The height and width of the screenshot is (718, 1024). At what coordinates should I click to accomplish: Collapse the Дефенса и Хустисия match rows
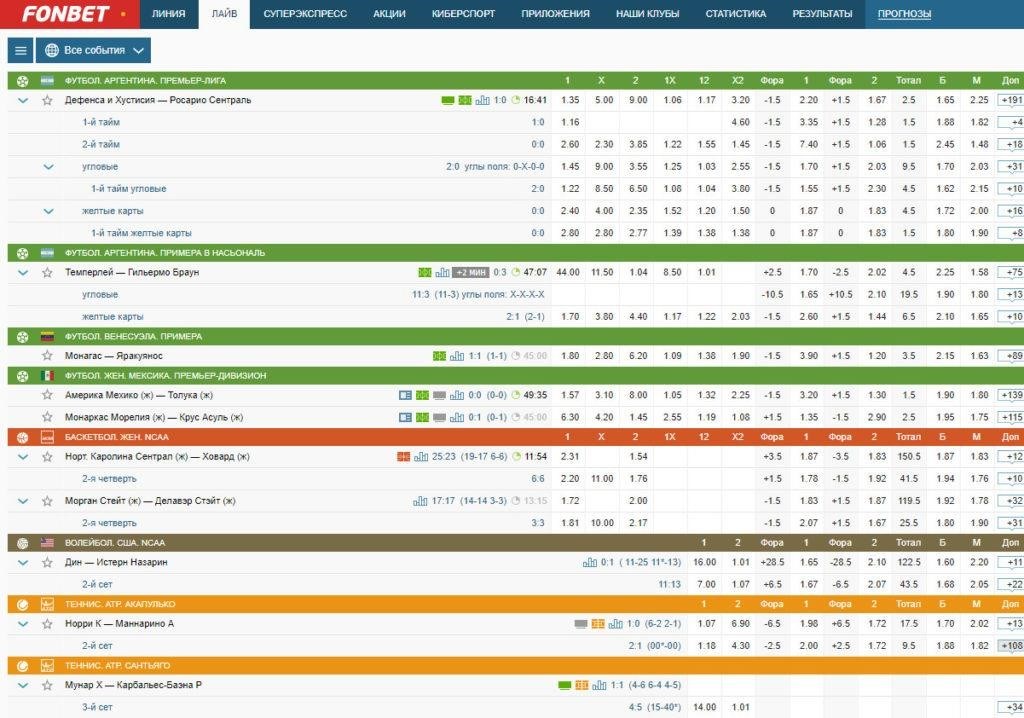pyautogui.click(x=23, y=101)
